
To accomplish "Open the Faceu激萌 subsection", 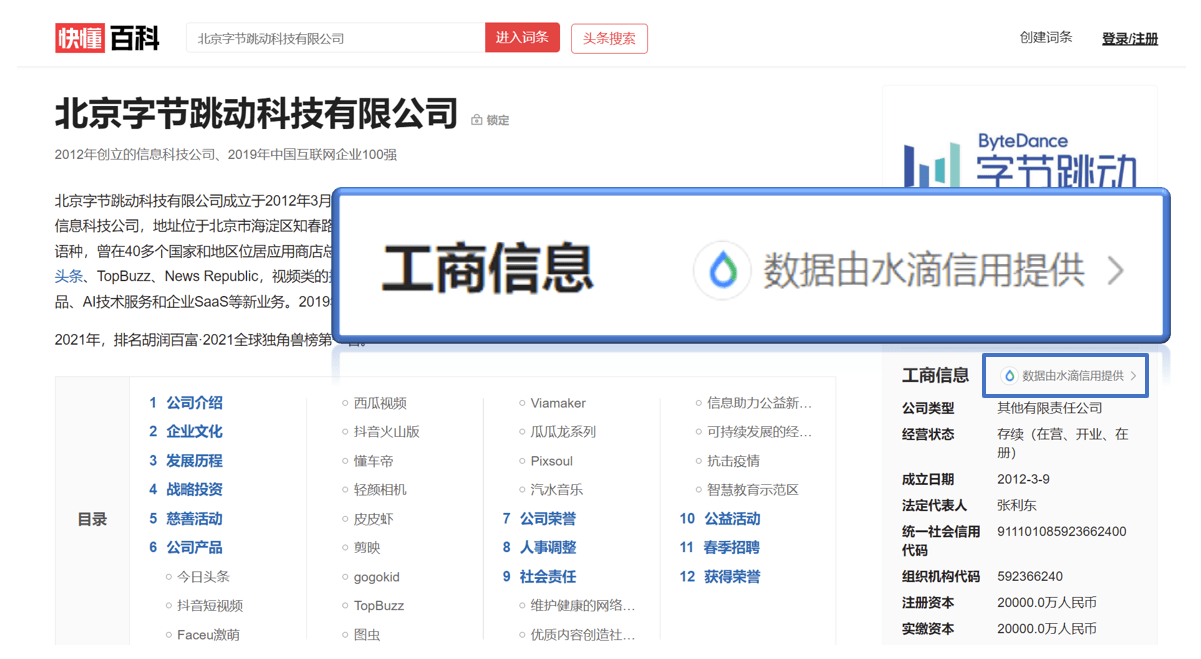I will point(208,635).
